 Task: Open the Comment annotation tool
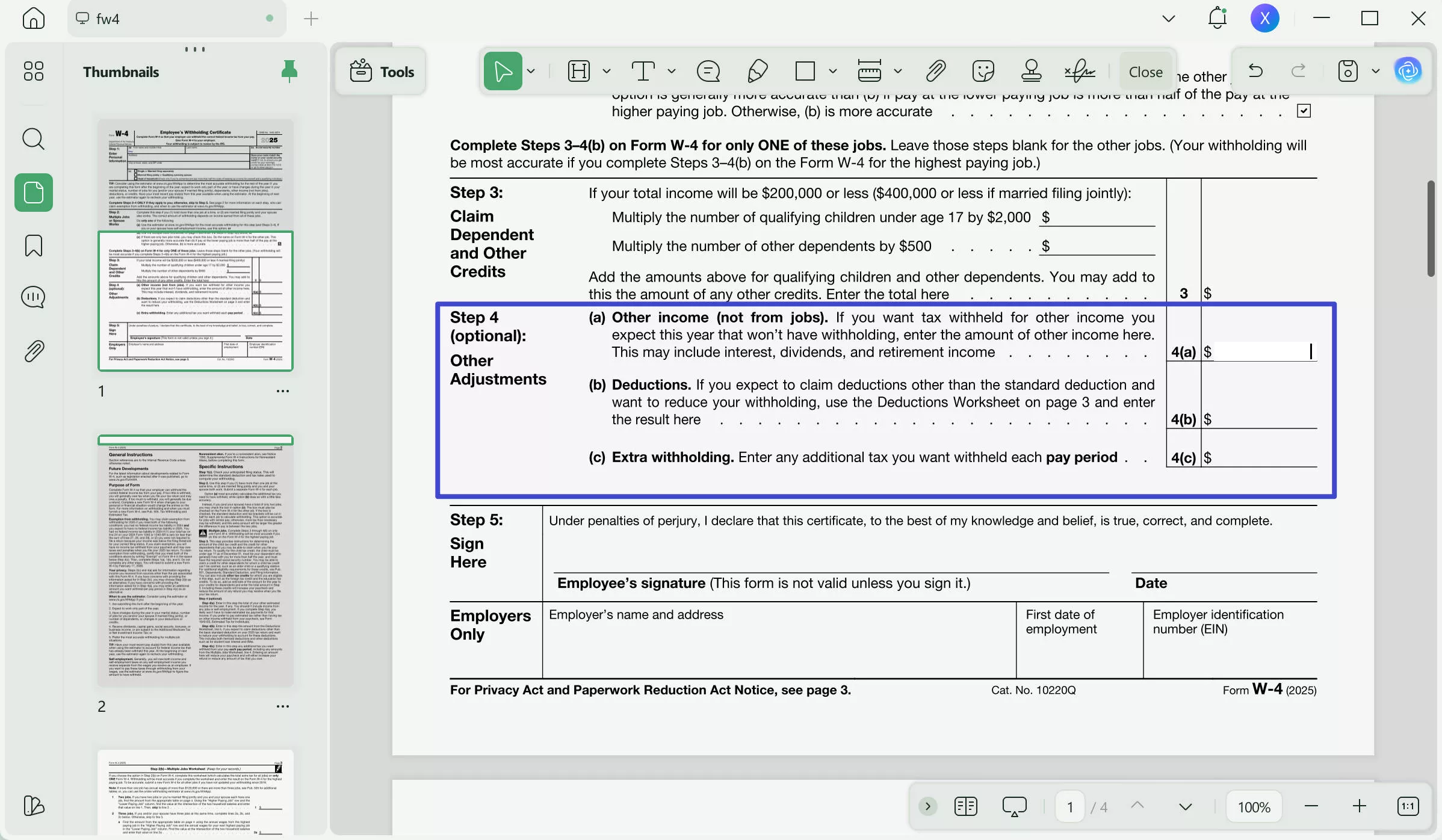(x=708, y=70)
